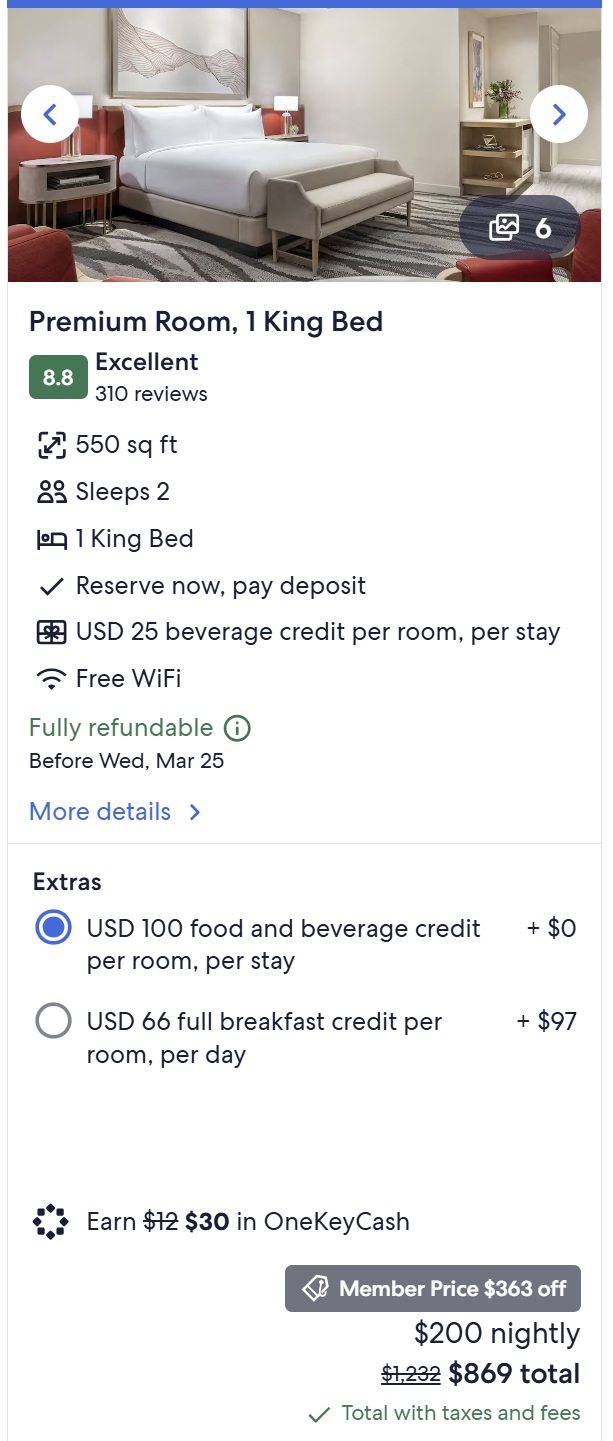Image resolution: width=613 pixels, height=1441 pixels.
Task: Click the bed icon beside 1 King Bed
Action: coord(51,540)
